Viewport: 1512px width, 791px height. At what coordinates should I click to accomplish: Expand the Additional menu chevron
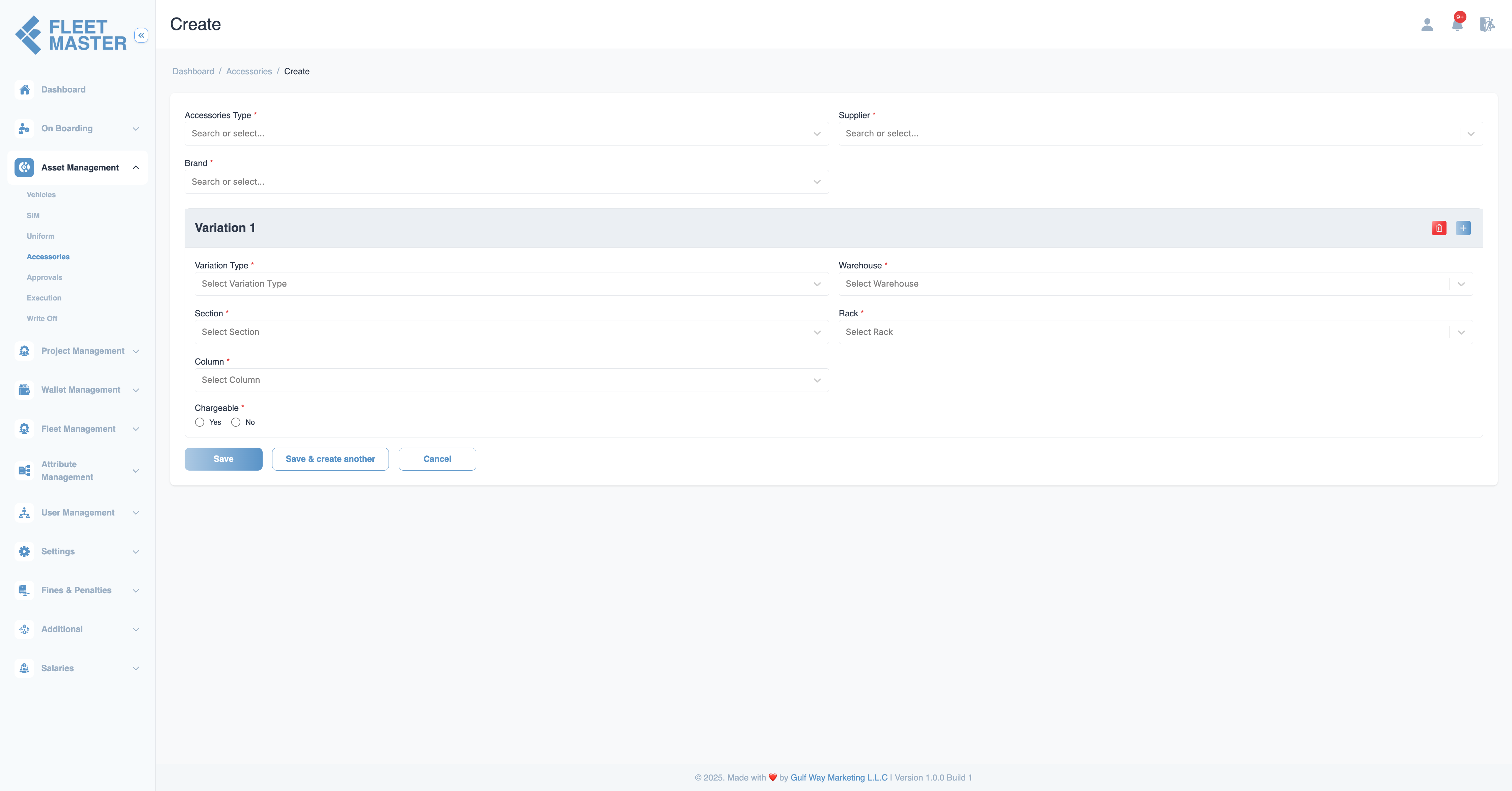(136, 630)
